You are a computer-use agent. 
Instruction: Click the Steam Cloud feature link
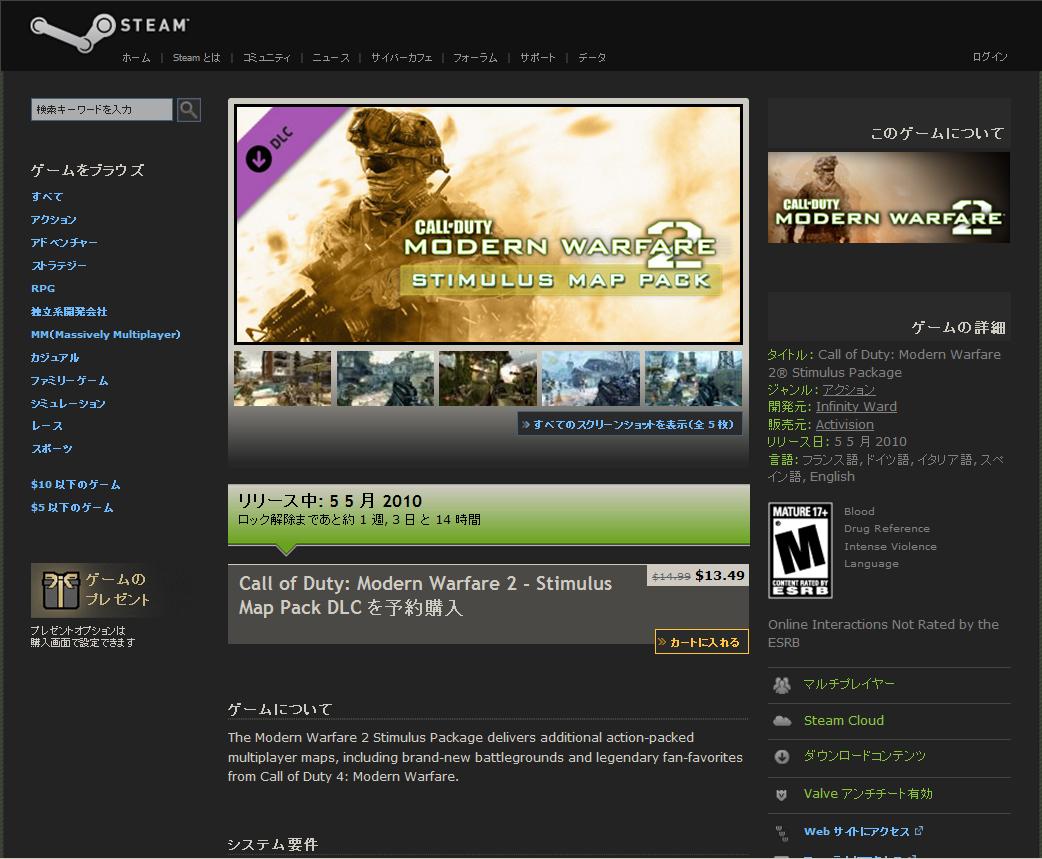pyautogui.click(x=844, y=721)
